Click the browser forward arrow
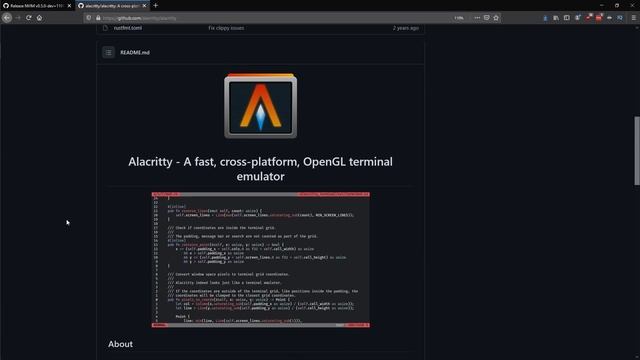 tap(18, 18)
